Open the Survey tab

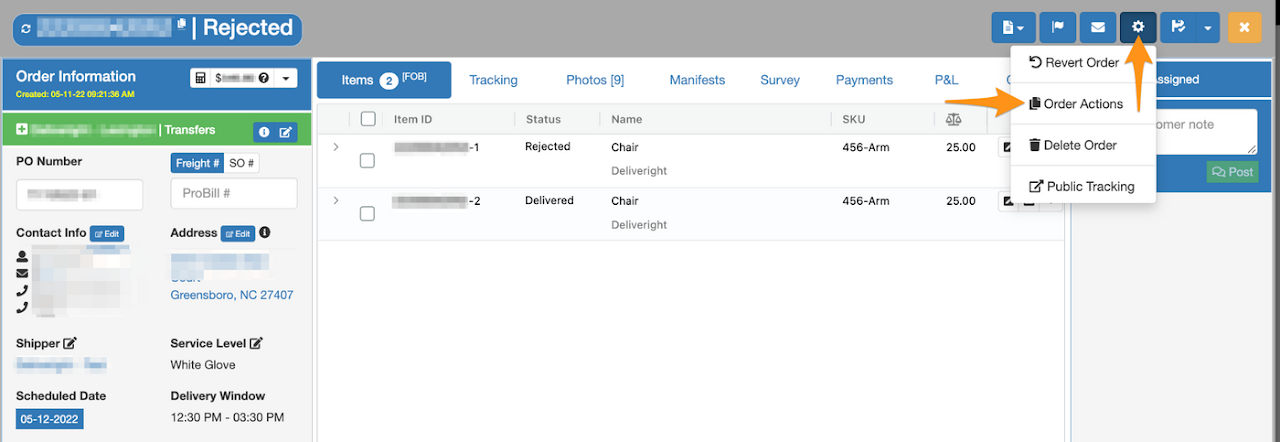pyautogui.click(x=779, y=80)
